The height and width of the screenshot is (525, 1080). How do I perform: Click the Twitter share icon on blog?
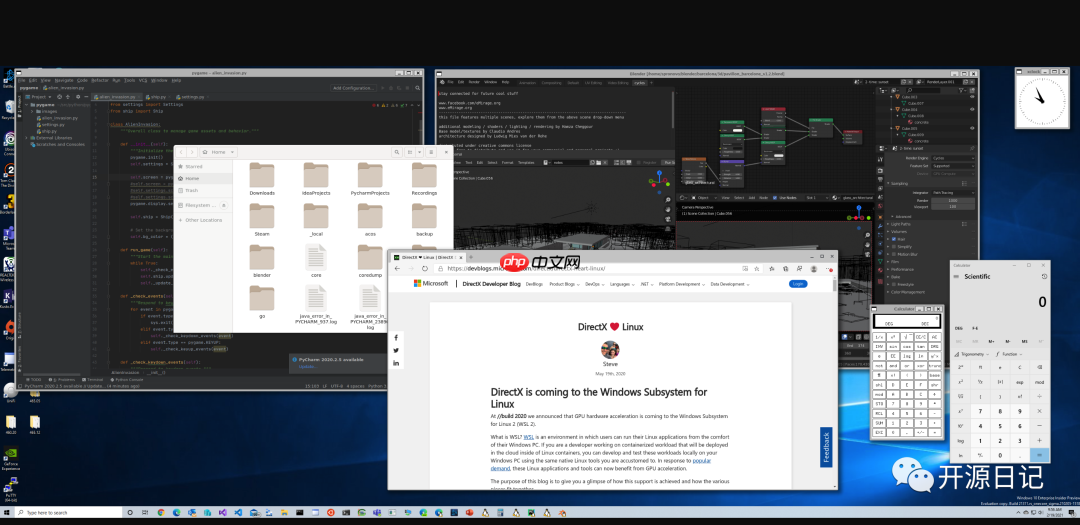tap(396, 350)
